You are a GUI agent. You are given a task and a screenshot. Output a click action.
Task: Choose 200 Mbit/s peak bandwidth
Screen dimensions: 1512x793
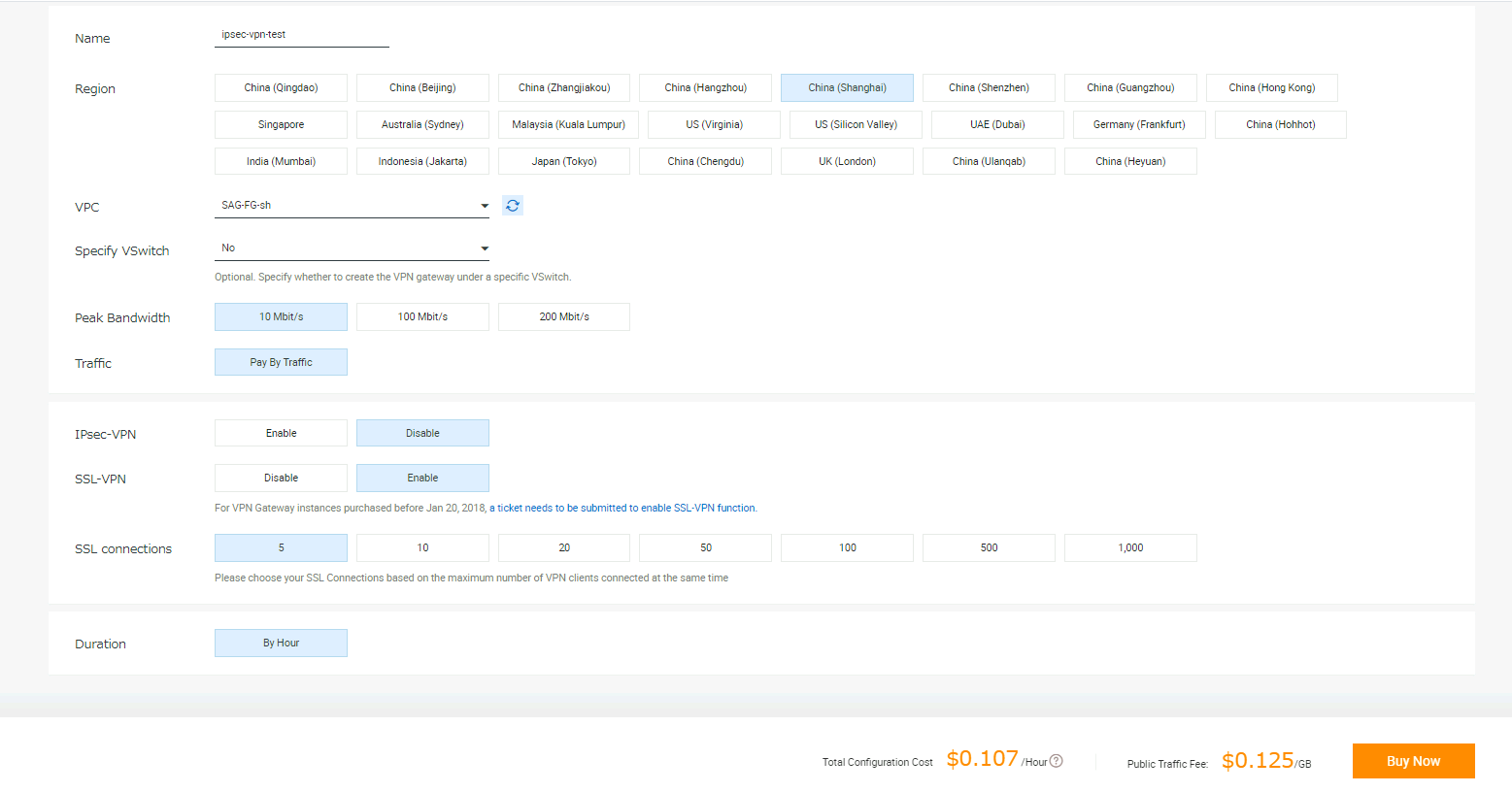(564, 317)
